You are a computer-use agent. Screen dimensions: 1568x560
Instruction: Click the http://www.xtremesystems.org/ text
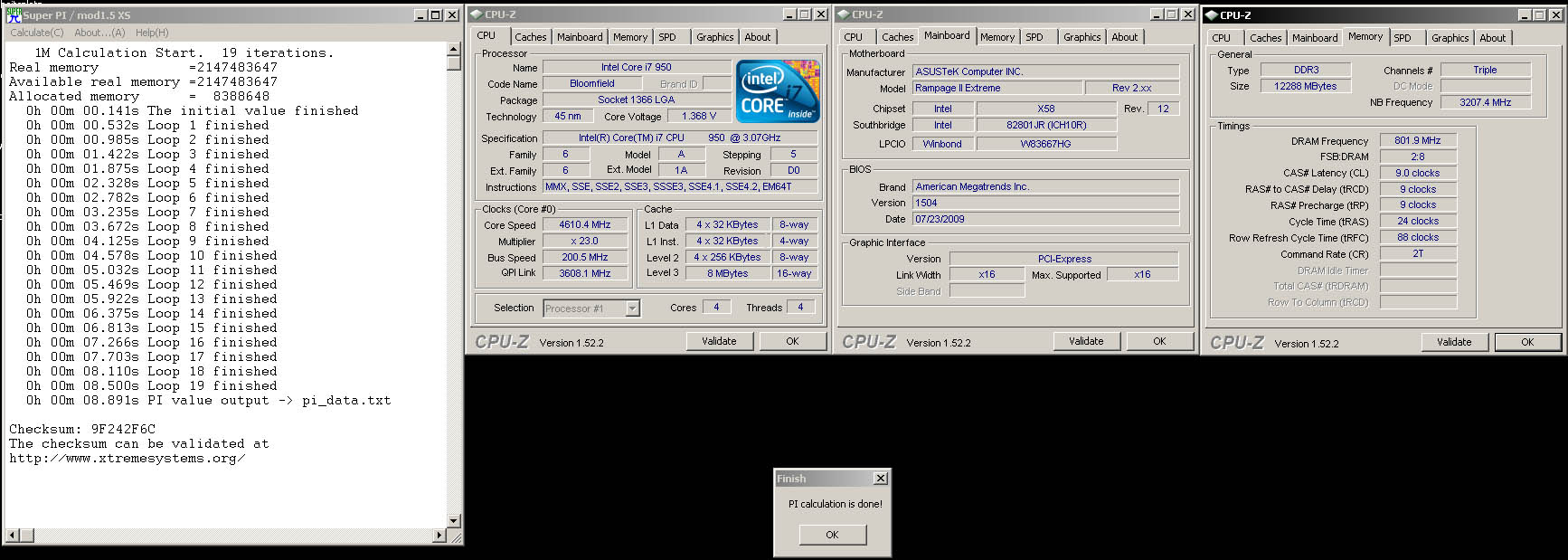pyautogui.click(x=128, y=458)
